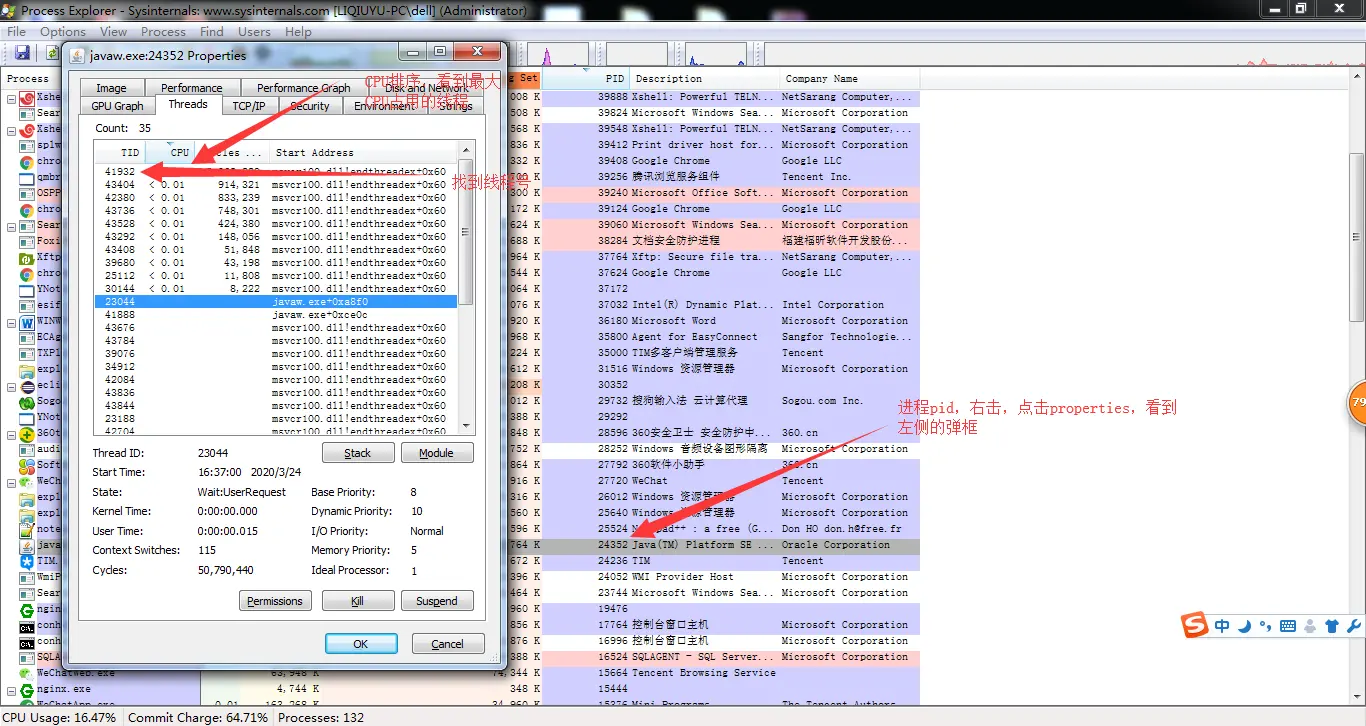This screenshot has height=726, width=1366.
Task: Click the Java icon in the PID 24352 row
Action: [x=27, y=545]
